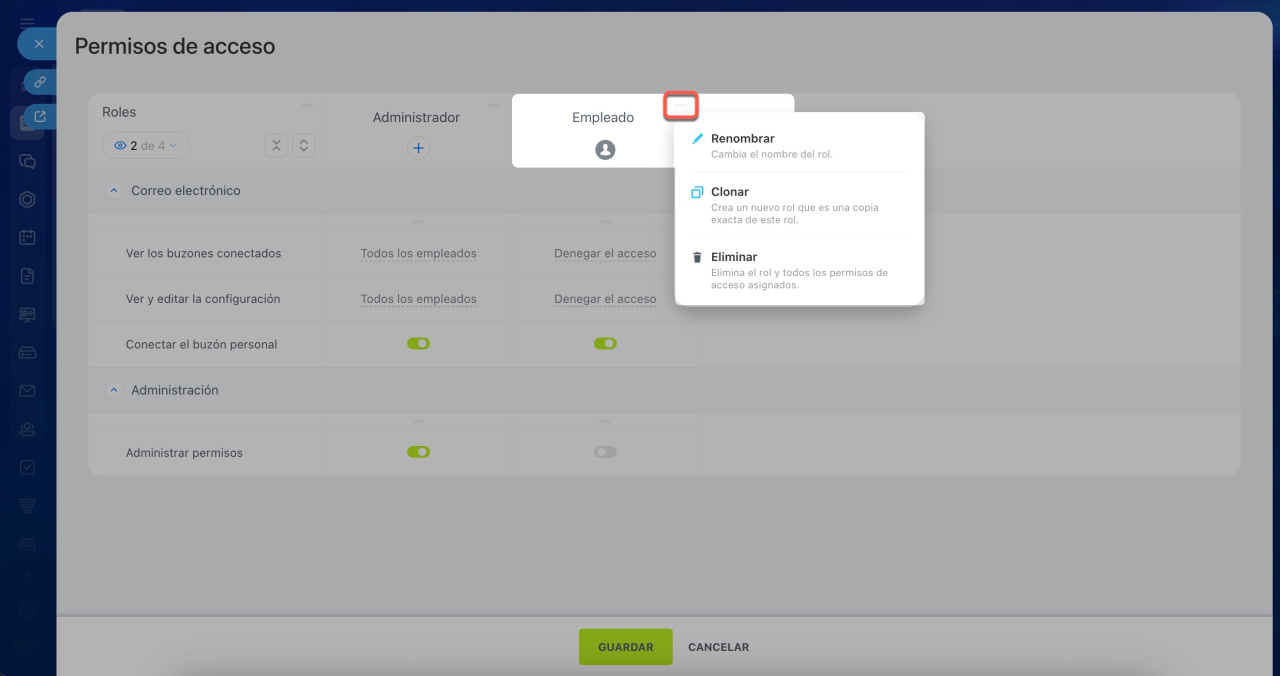The width and height of the screenshot is (1280, 676).
Task: Enable Administrar permisos for Empleado
Action: 605,452
